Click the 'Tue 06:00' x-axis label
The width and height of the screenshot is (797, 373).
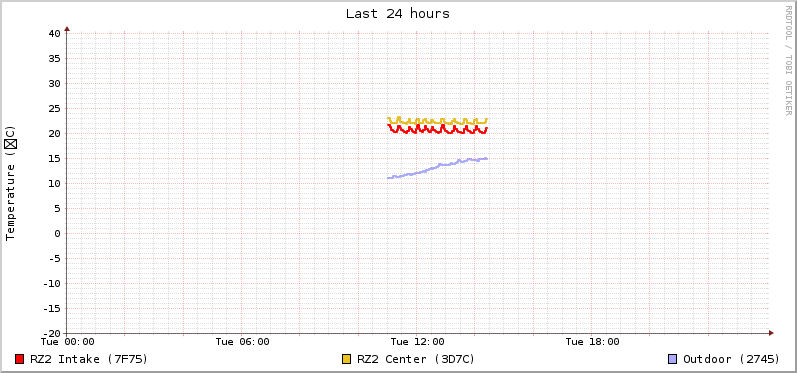pyautogui.click(x=242, y=342)
